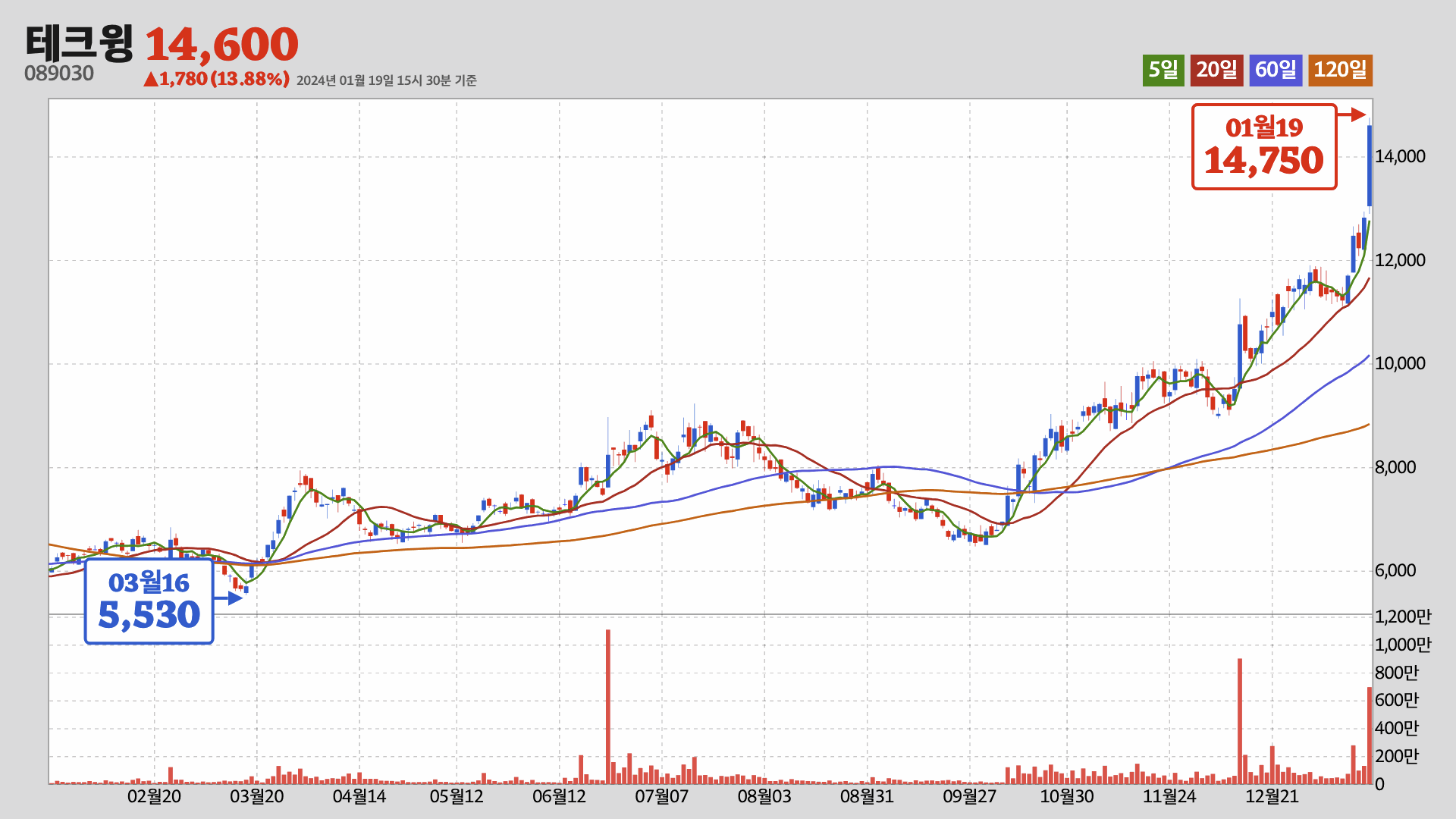1456x819 pixels.
Task: Click the change value ▲1,780 (13.88%)
Action: click(216, 79)
